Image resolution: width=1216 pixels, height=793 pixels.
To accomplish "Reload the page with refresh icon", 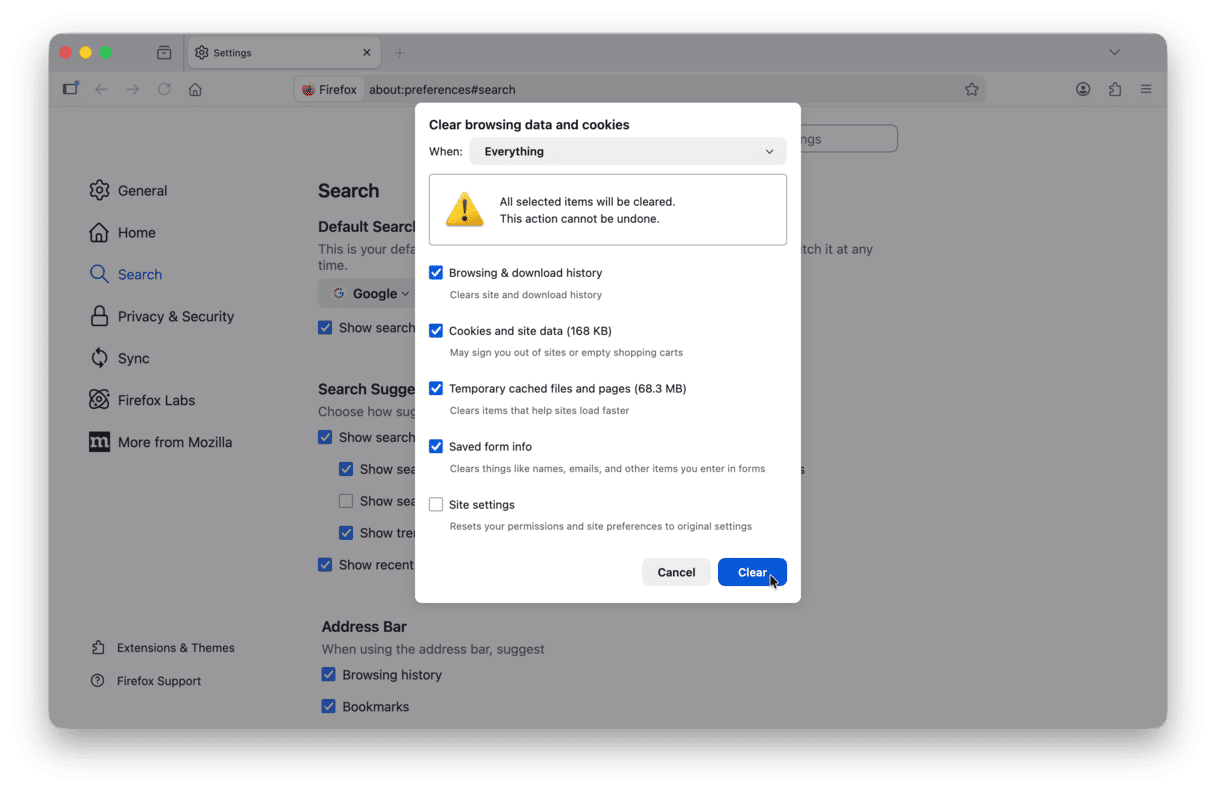I will coord(164,89).
